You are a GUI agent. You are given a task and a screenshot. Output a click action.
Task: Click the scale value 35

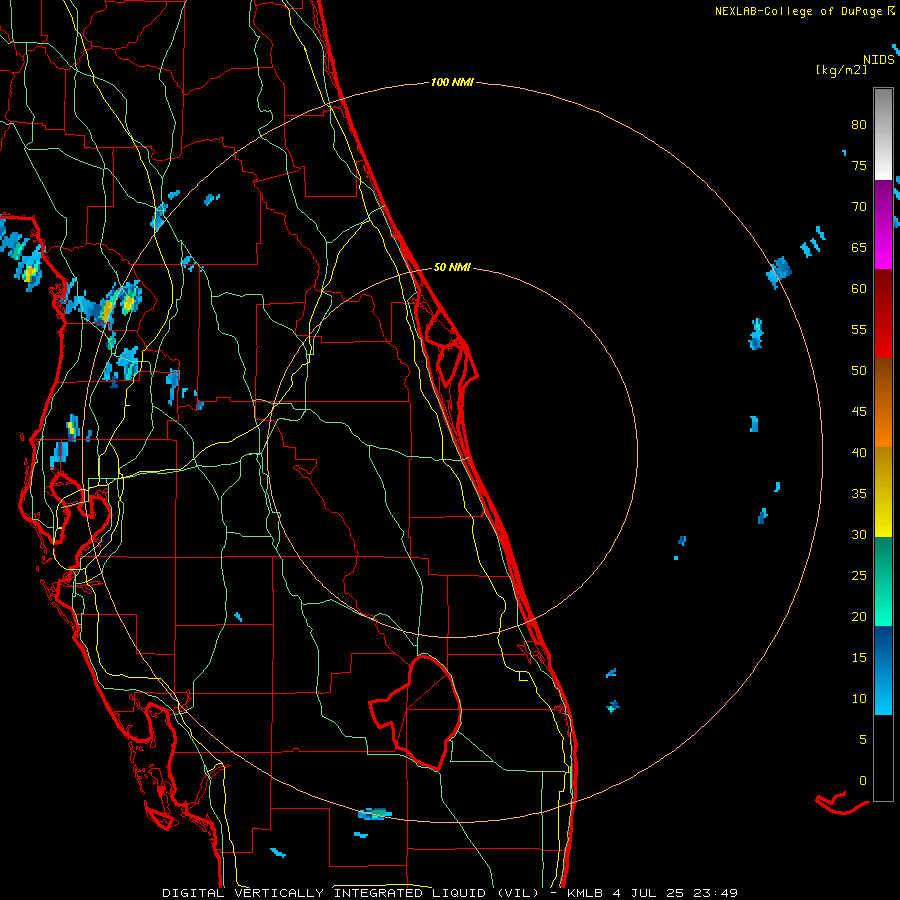pyautogui.click(x=859, y=494)
